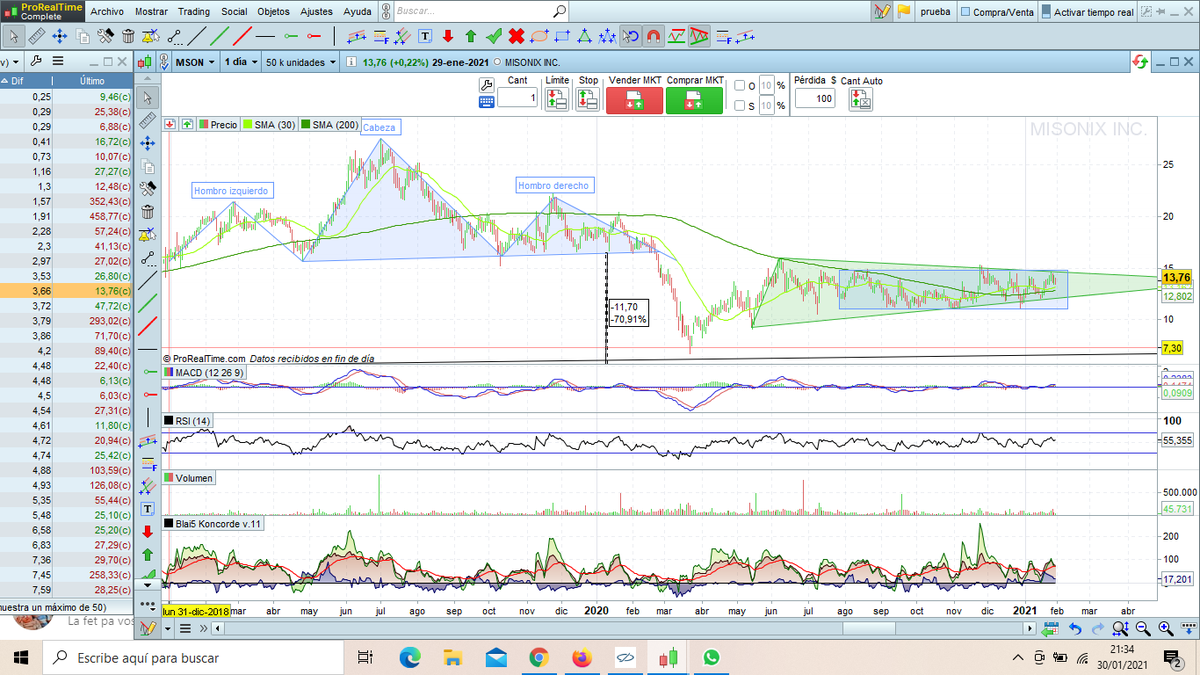The height and width of the screenshot is (675, 1200).
Task: Click the green Comprar MKT button
Action: 694,100
